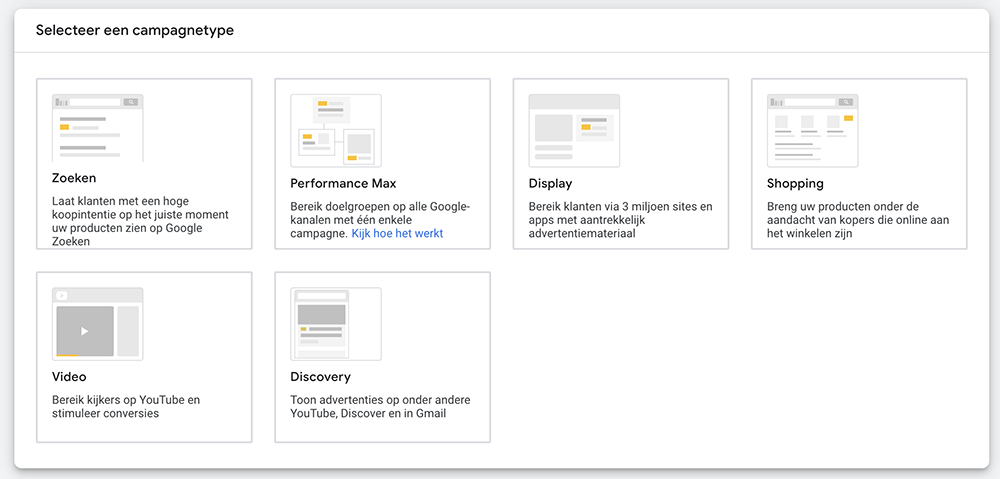Image resolution: width=1000 pixels, height=479 pixels.
Task: Choose the Display campaign title
Action: click(x=550, y=184)
